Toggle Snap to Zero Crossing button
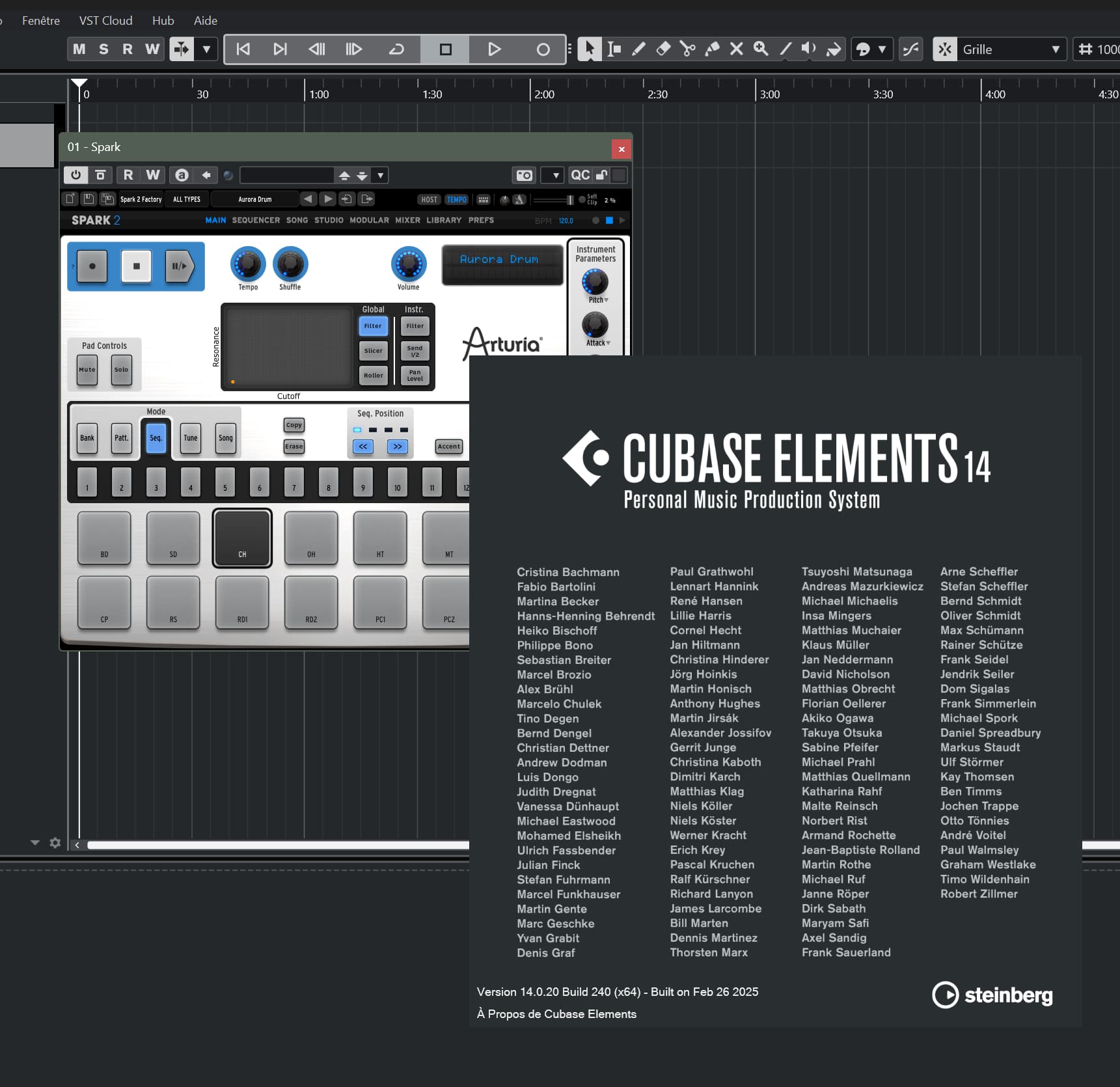The image size is (1120, 1087). tap(911, 49)
